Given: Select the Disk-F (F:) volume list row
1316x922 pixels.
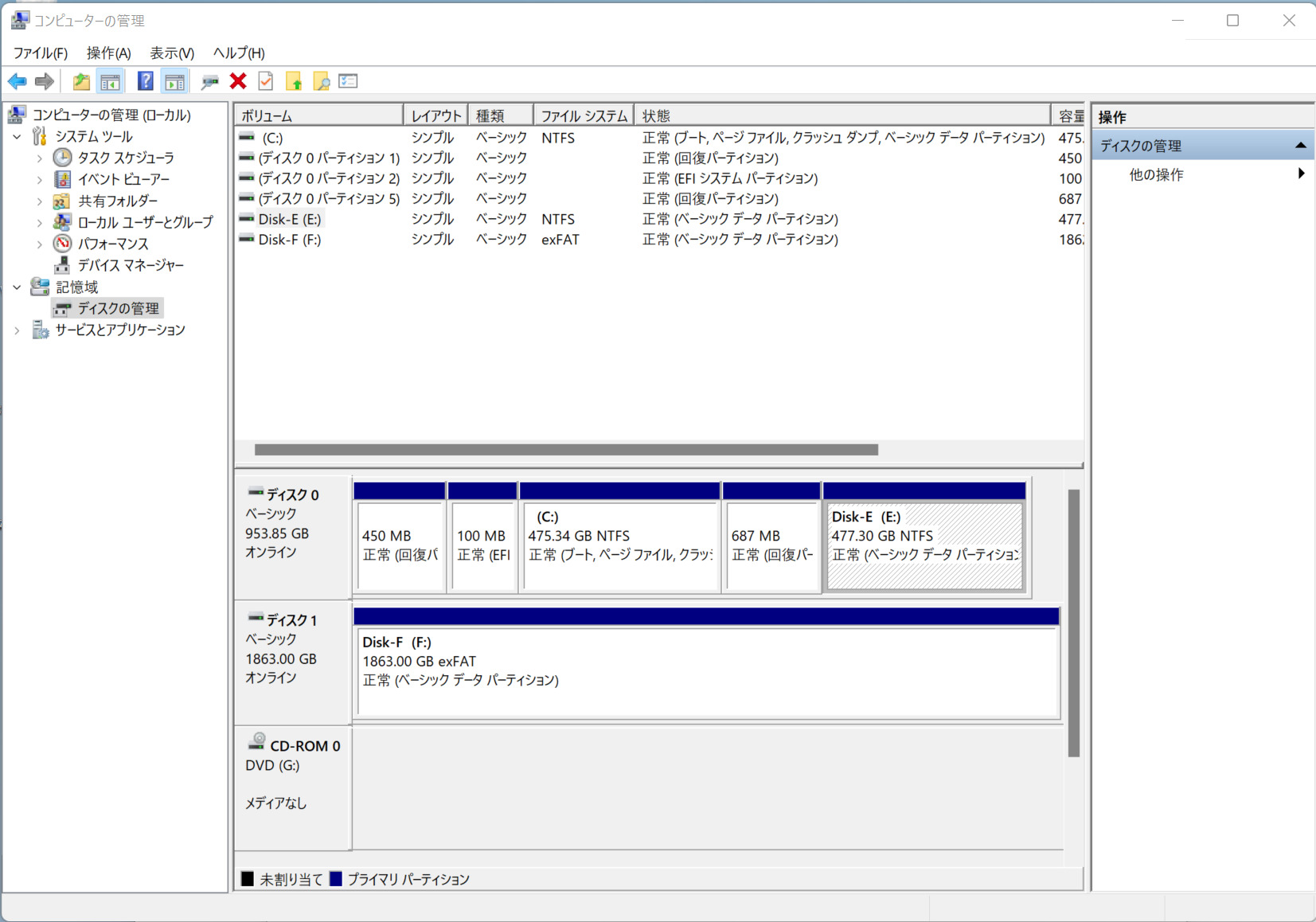Looking at the screenshot, I should (659, 240).
